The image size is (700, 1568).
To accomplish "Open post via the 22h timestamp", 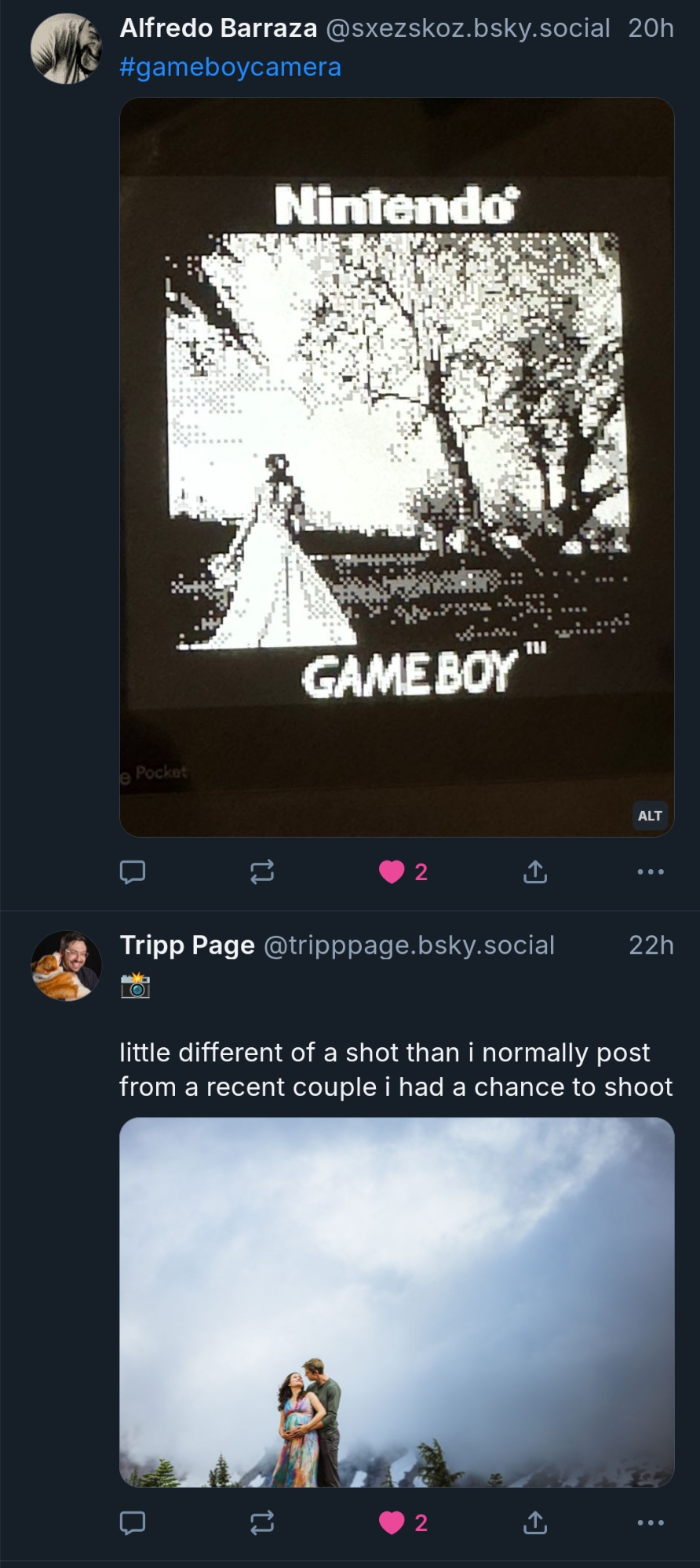I will [x=651, y=945].
